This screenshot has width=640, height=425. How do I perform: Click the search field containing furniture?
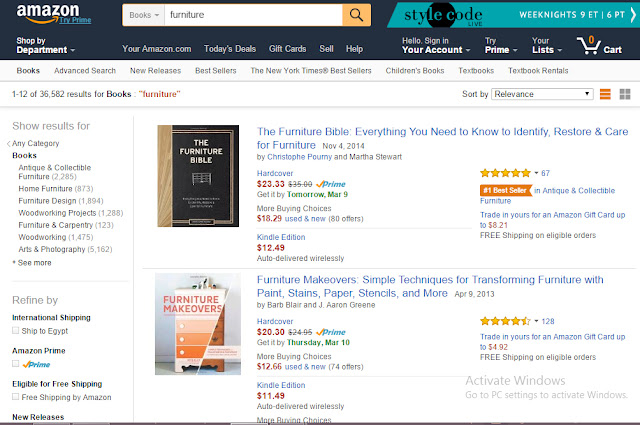250,15
